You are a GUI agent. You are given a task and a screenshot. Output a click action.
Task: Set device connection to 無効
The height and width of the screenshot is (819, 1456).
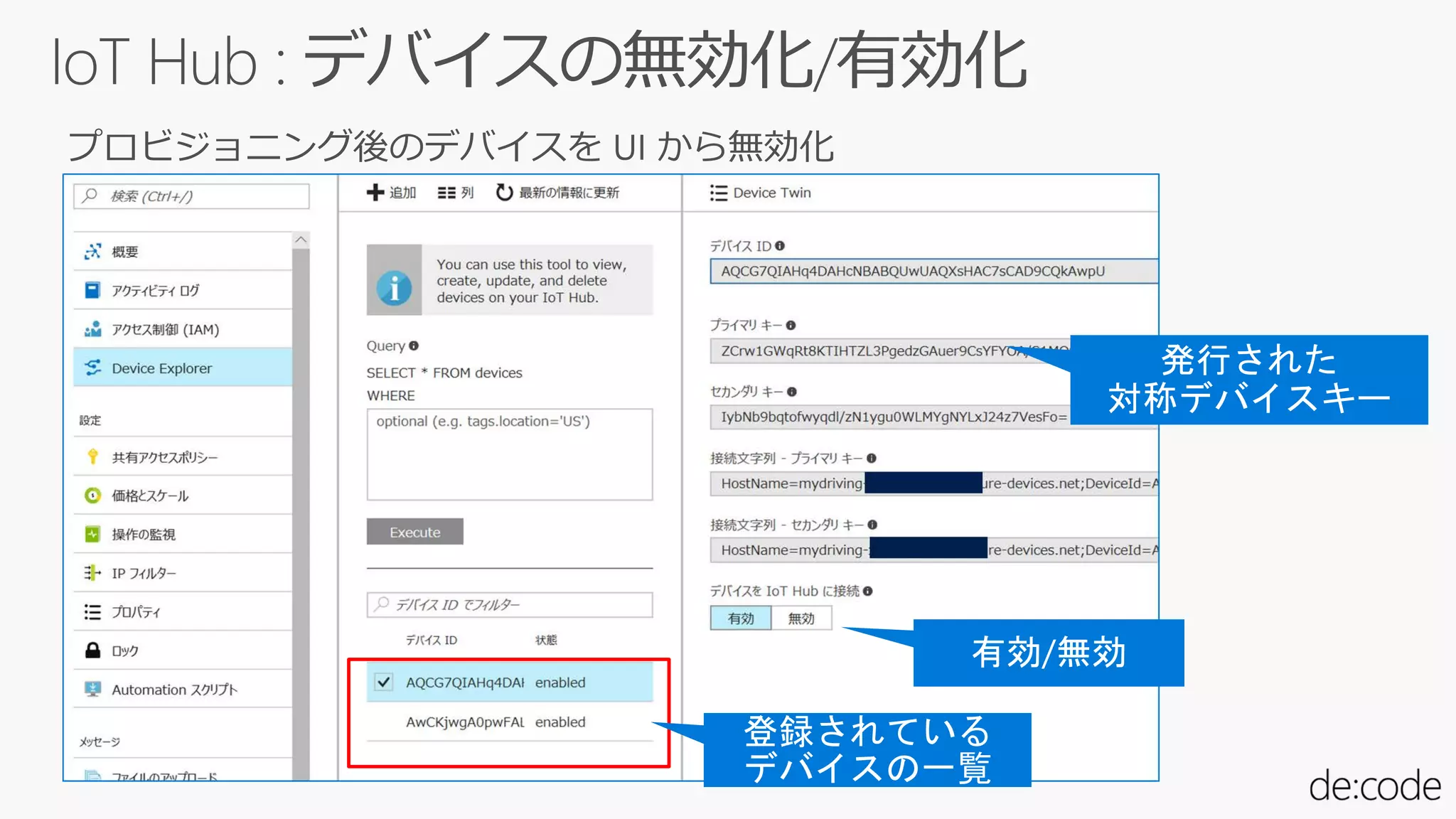[801, 619]
